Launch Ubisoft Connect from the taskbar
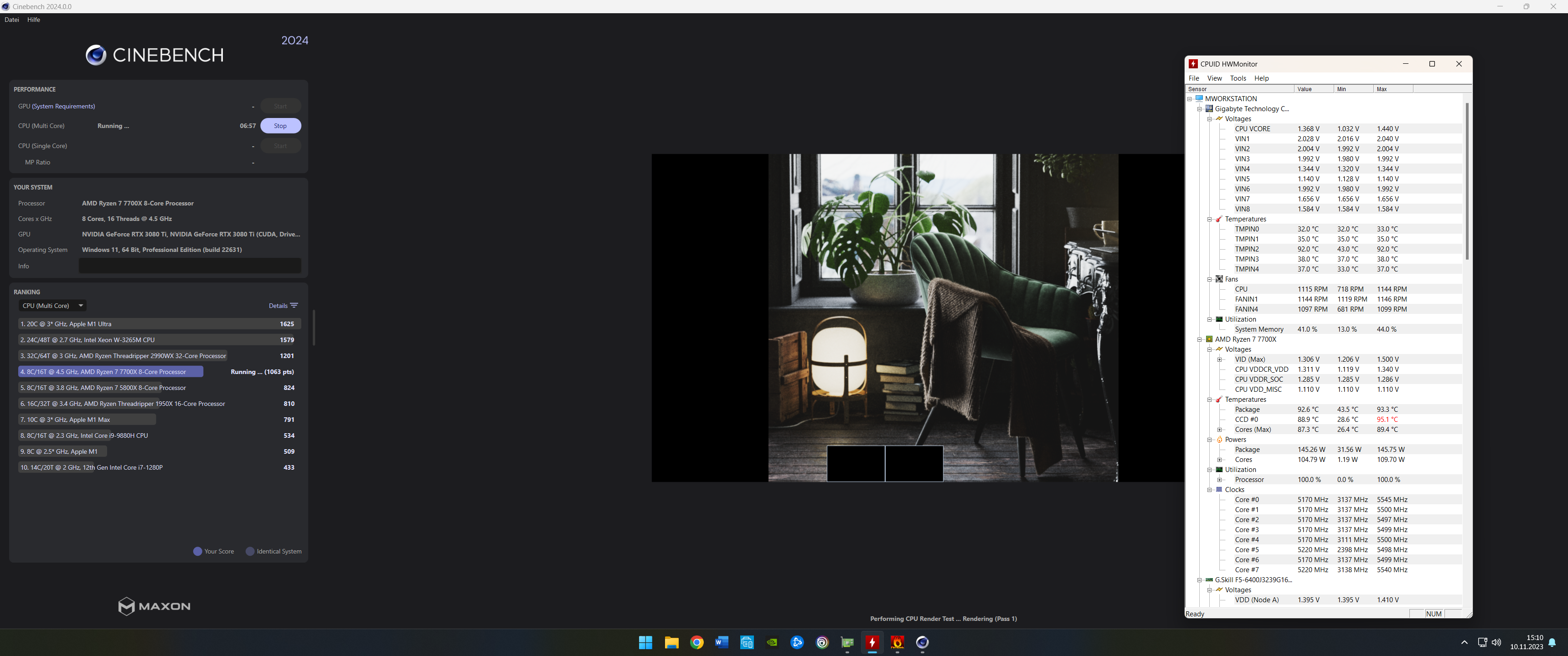The image size is (1568, 656). click(x=822, y=642)
